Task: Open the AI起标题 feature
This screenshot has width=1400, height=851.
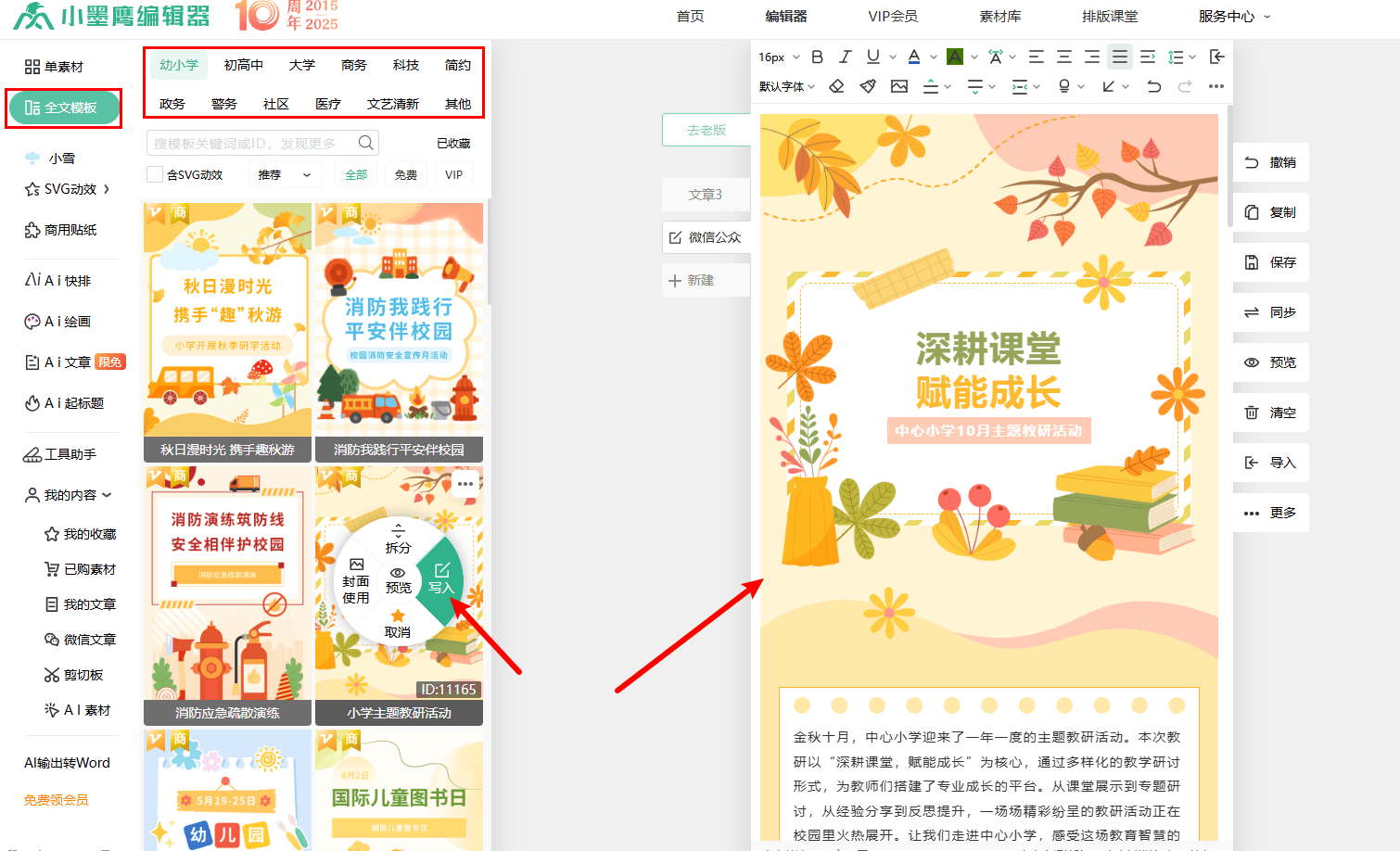Action: pyautogui.click(x=65, y=402)
